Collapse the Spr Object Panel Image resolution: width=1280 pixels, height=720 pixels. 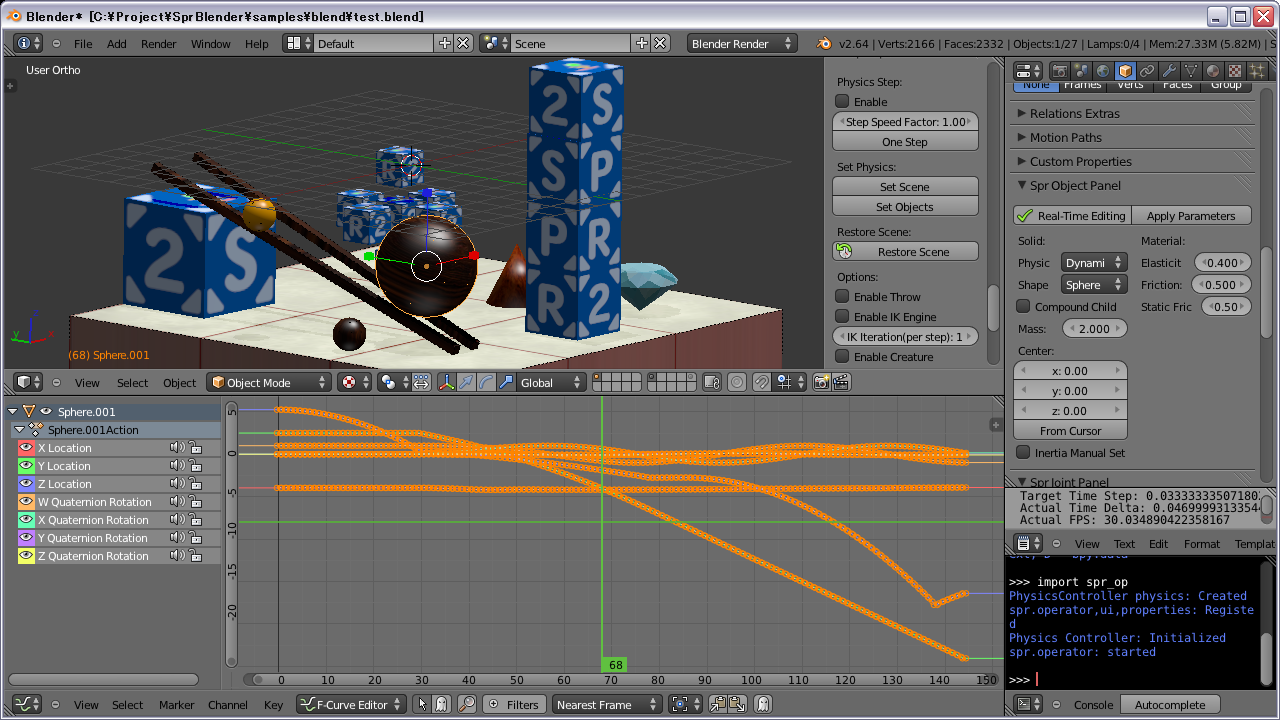1022,185
